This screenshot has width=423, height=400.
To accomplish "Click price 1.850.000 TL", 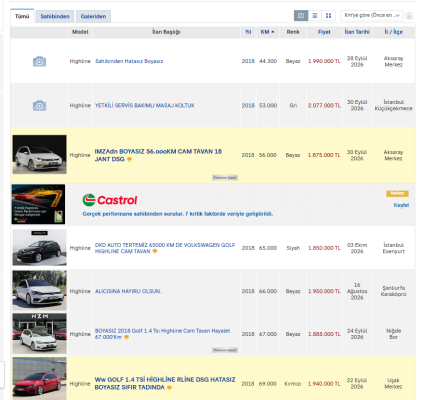I will (324, 248).
